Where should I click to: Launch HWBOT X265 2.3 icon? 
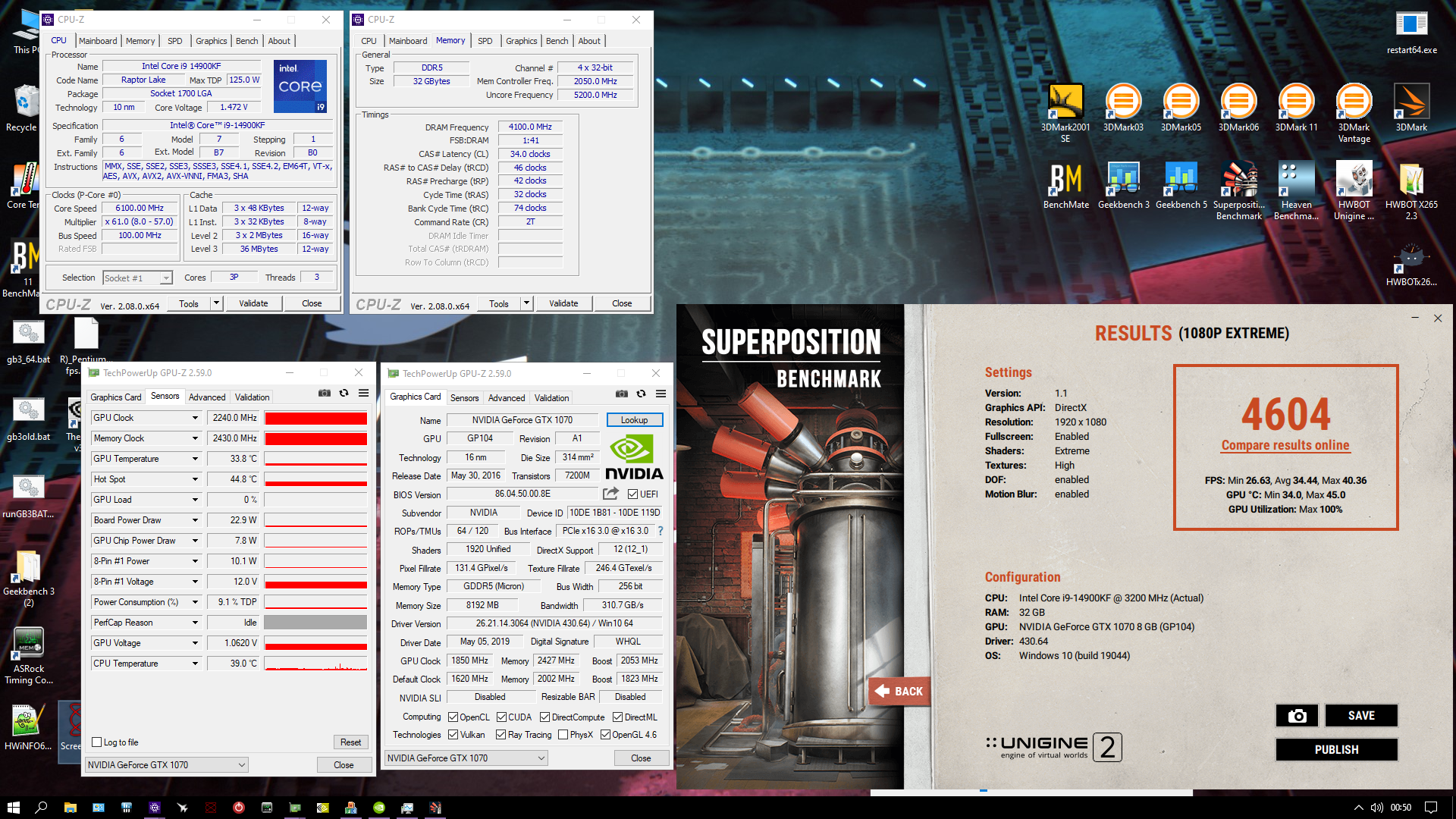(1411, 191)
